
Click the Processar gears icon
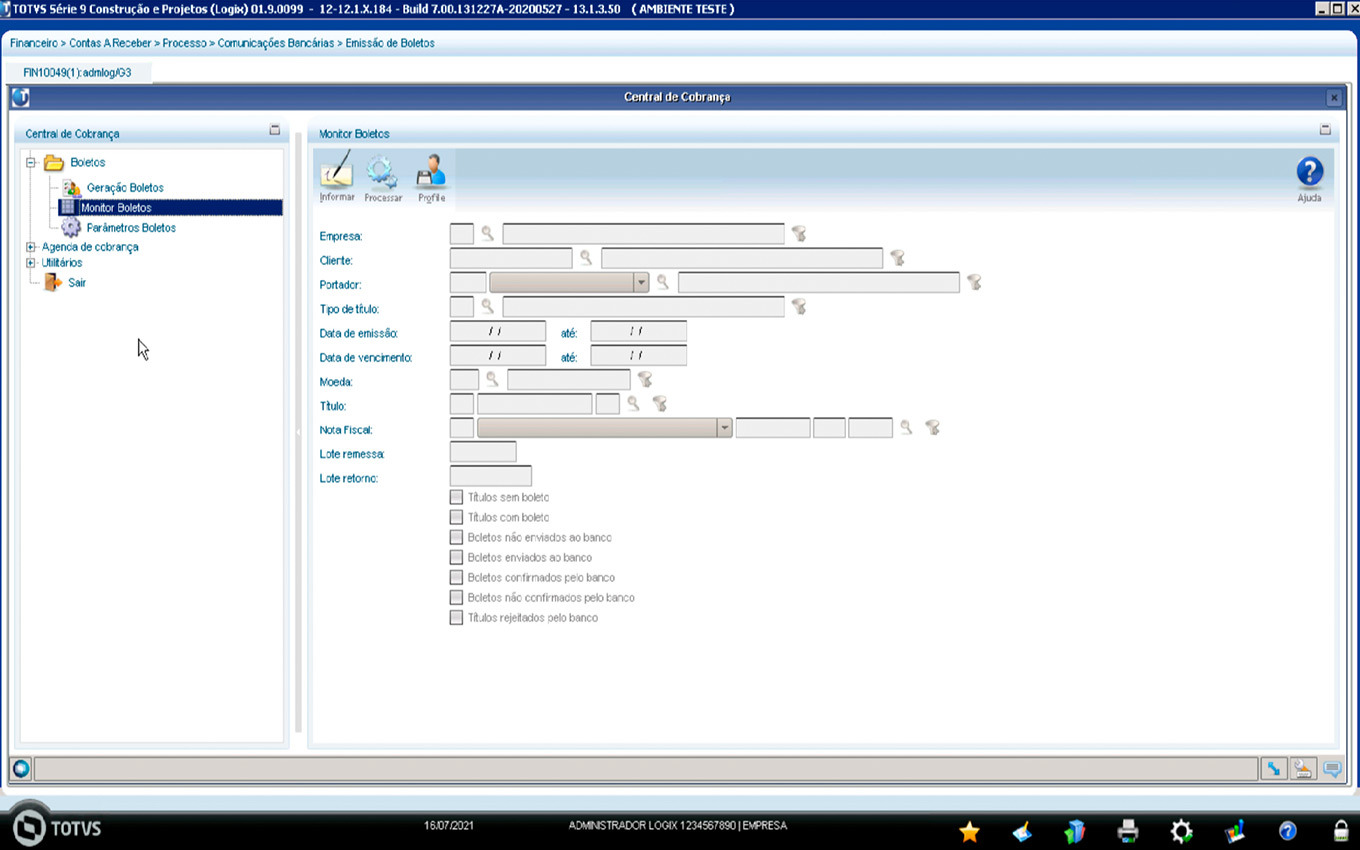click(383, 174)
